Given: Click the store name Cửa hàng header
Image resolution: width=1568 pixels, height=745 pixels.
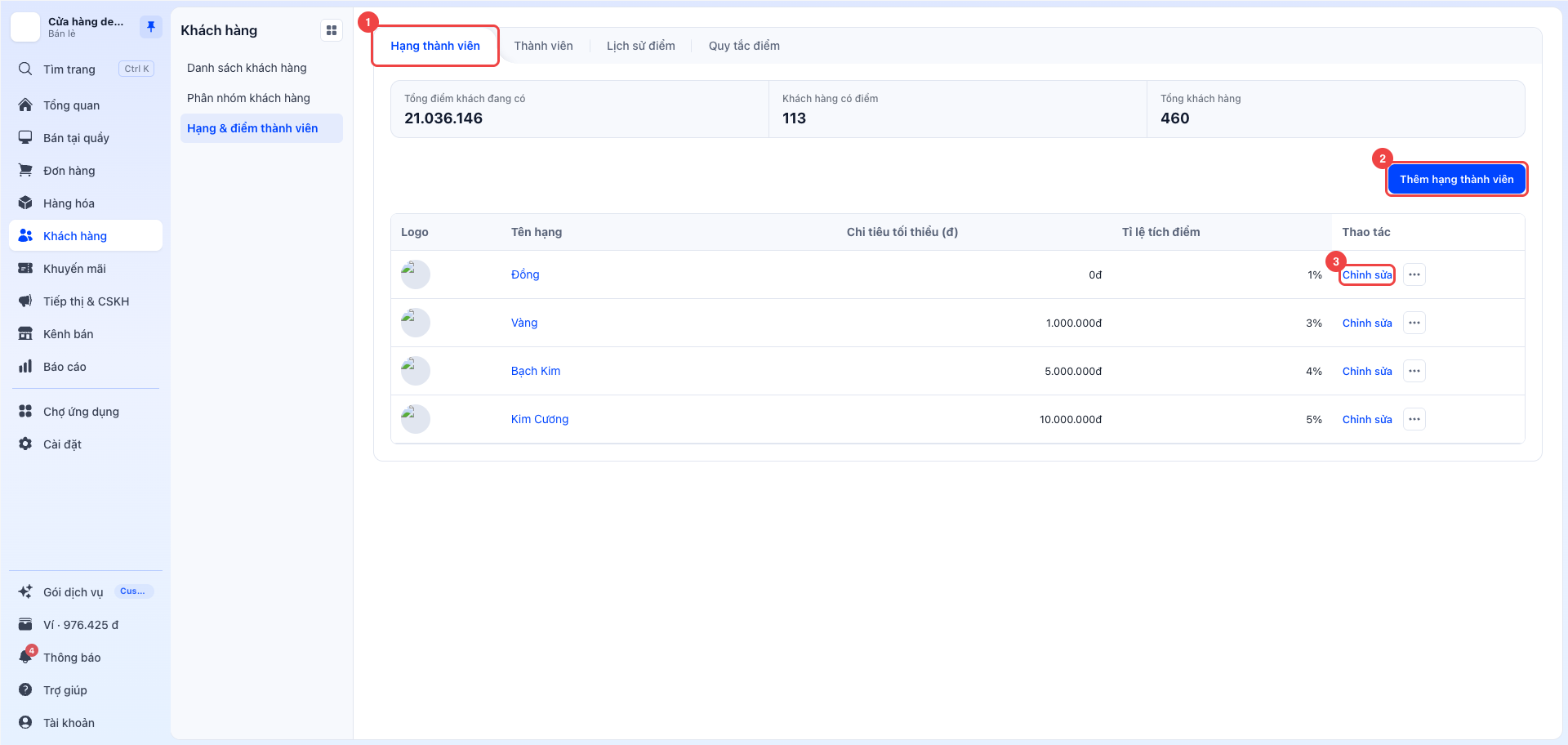Looking at the screenshot, I should [86, 22].
